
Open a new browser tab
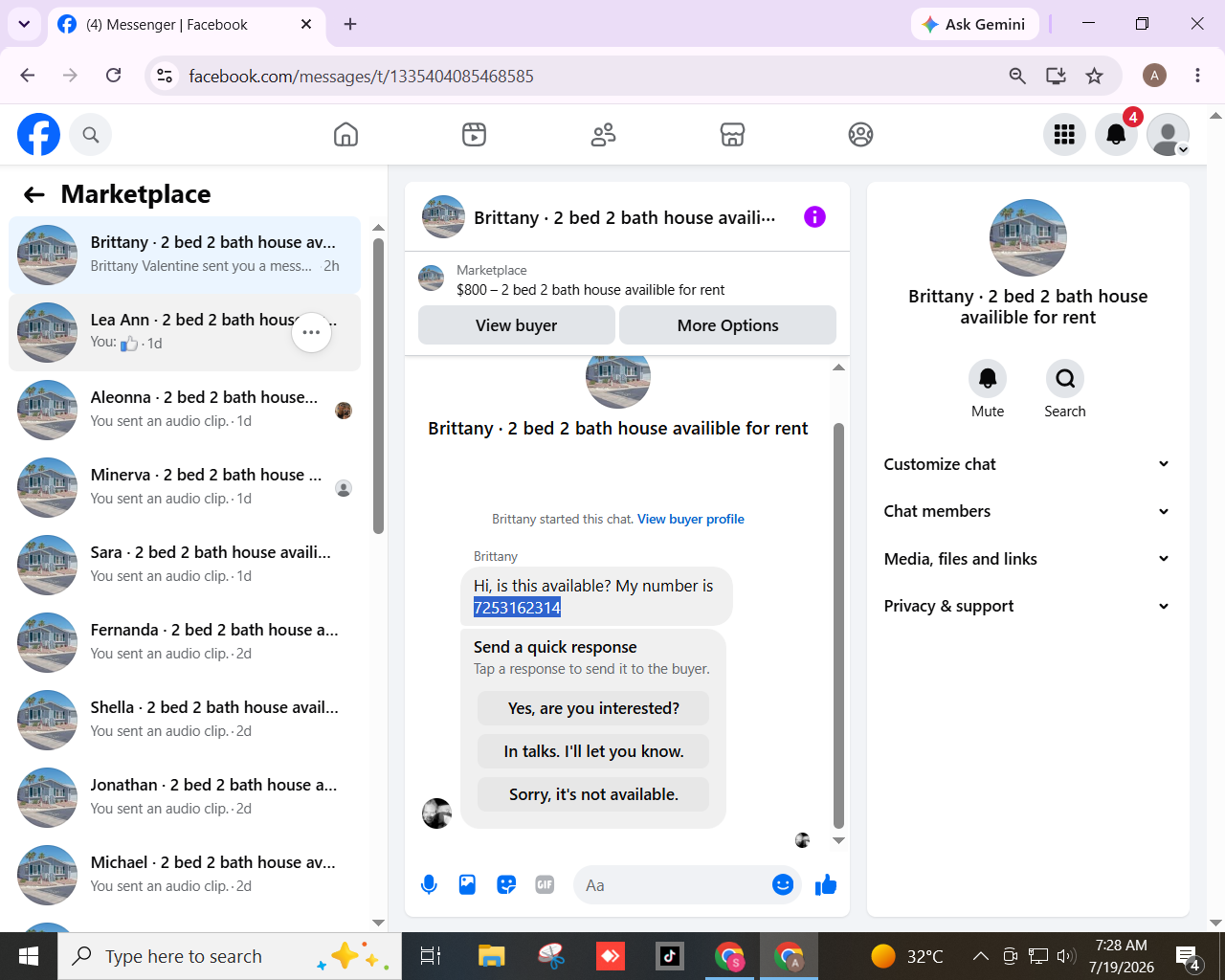[x=350, y=24]
